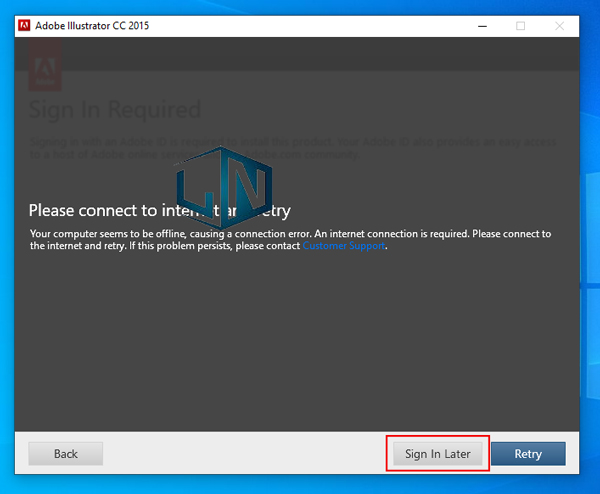Click the 'Your computer seems to be offline' message
Image resolution: width=600 pixels, height=494 pixels.
pos(290,240)
